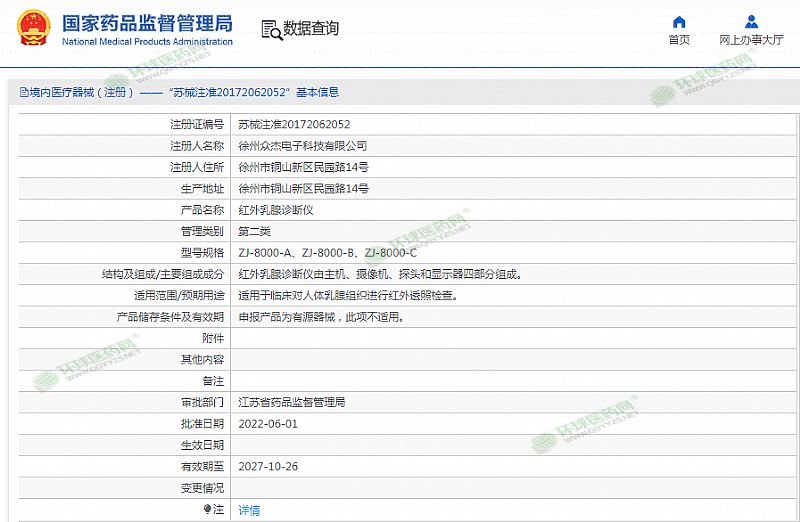Click the 首页 house icon
The width and height of the screenshot is (800, 522).
(x=679, y=22)
